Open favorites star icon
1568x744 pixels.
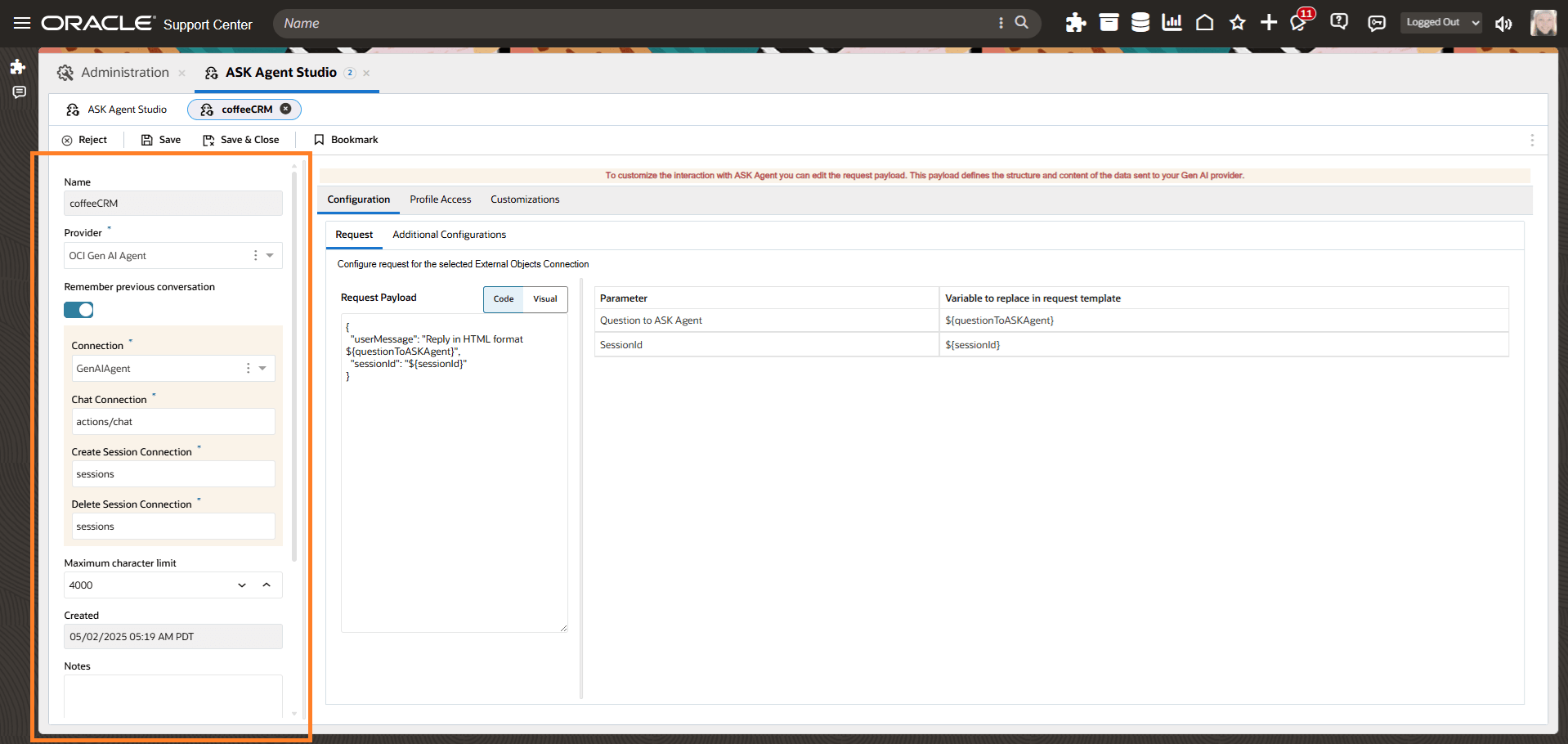tap(1237, 23)
